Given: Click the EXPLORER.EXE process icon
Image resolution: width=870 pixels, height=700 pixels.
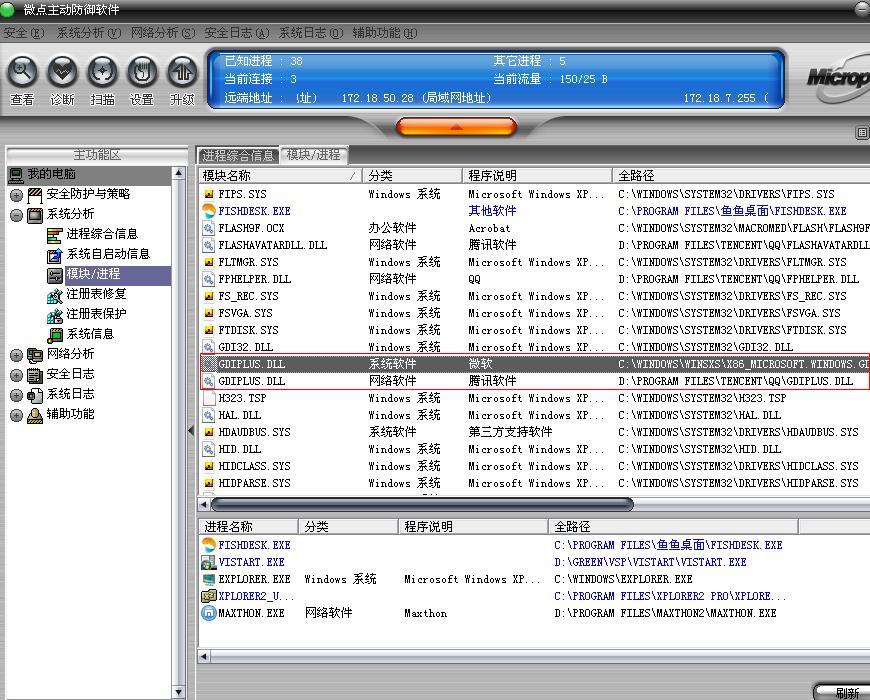Looking at the screenshot, I should pyautogui.click(x=209, y=579).
